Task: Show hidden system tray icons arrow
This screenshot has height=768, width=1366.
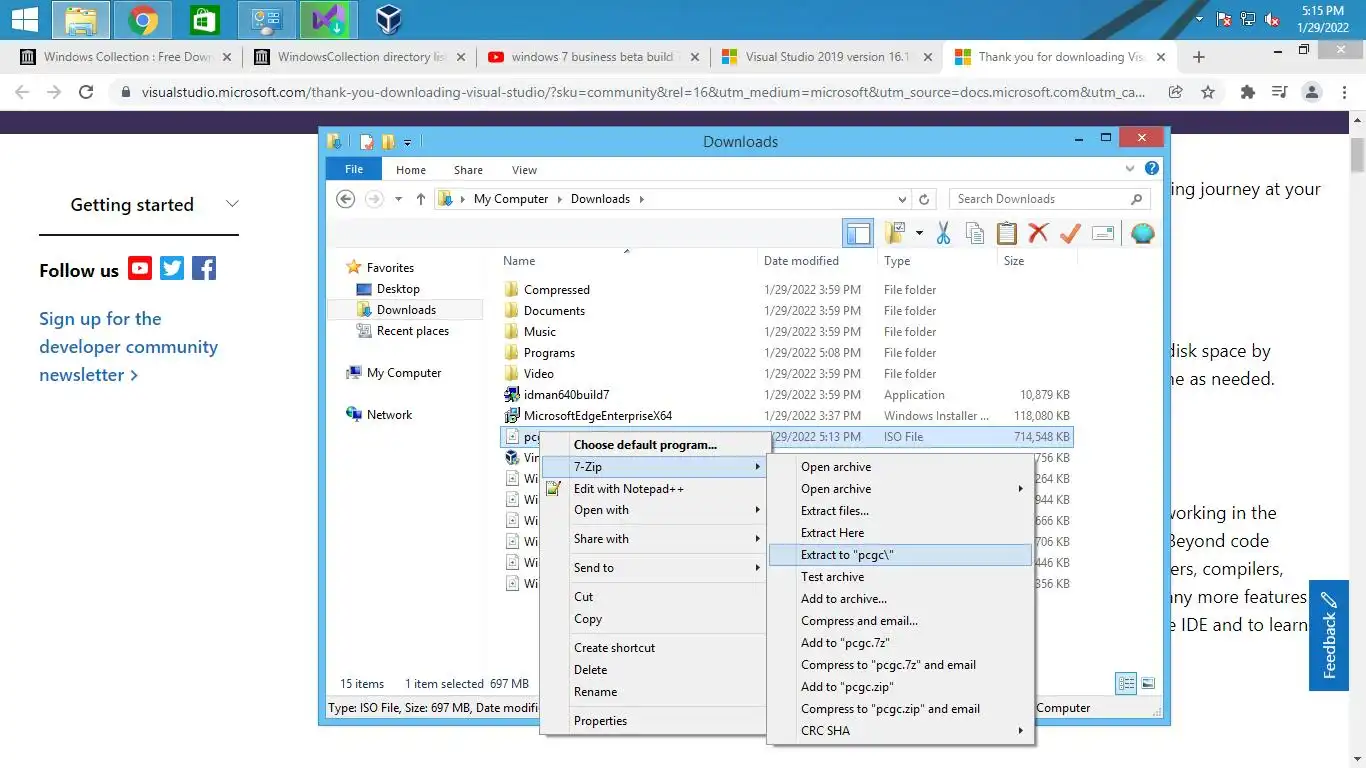Action: (1200, 19)
